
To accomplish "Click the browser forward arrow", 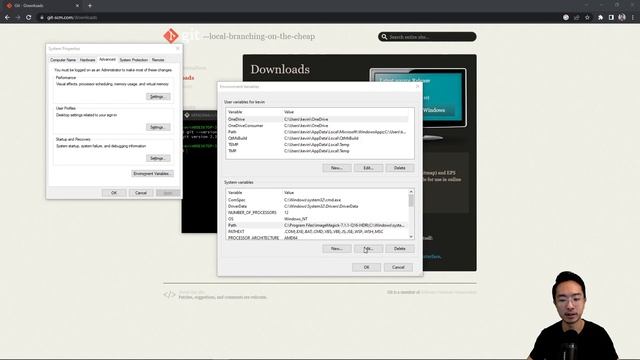I will coord(18,18).
